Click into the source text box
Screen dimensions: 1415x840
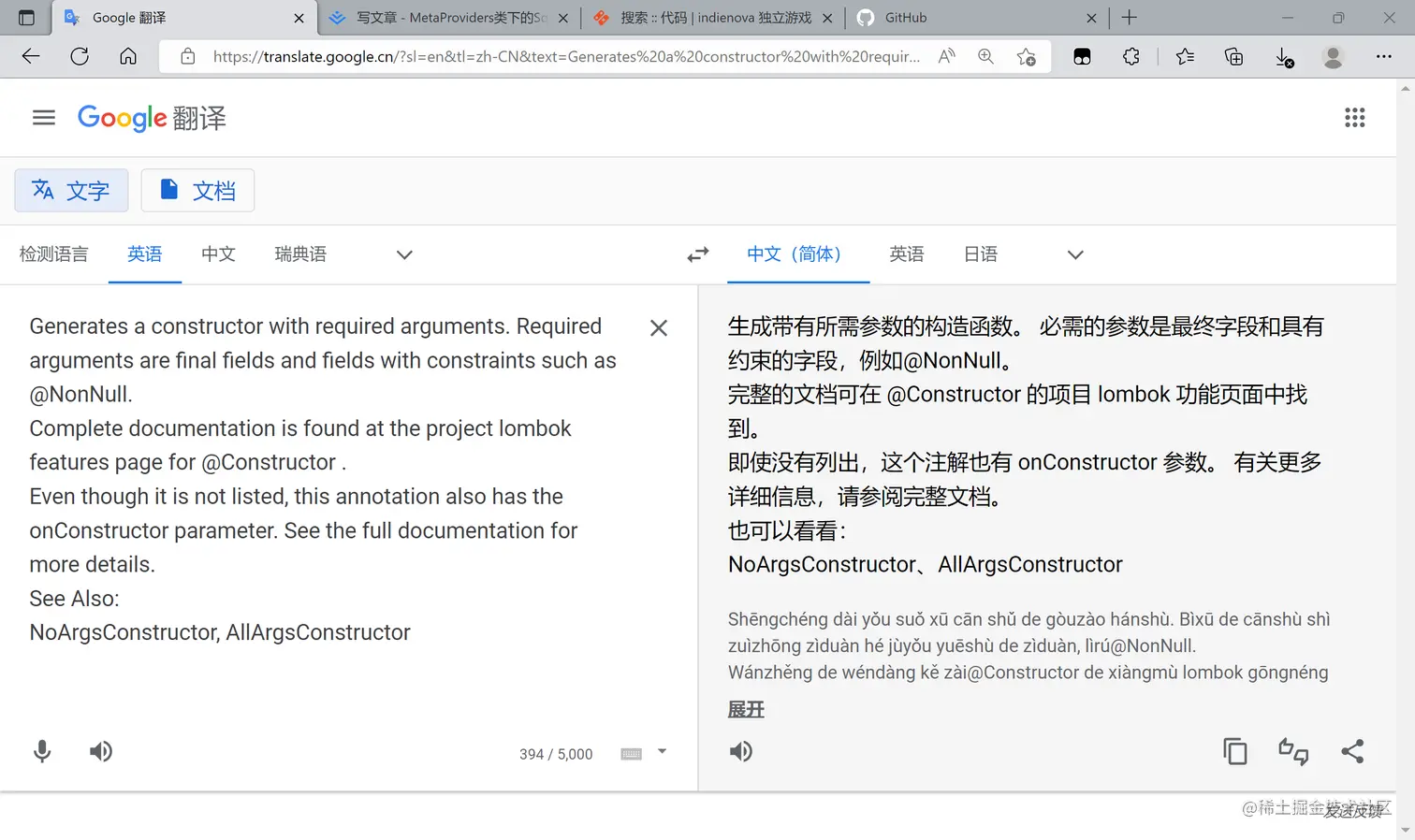pyautogui.click(x=323, y=480)
